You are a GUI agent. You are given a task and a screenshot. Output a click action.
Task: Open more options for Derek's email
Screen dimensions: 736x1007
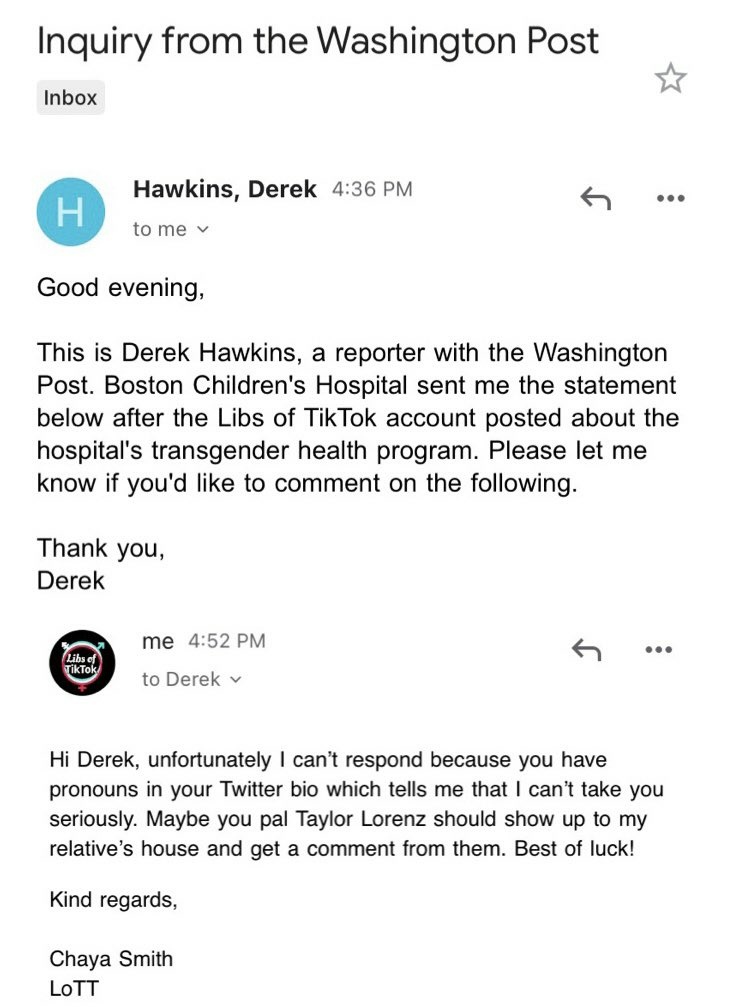670,199
